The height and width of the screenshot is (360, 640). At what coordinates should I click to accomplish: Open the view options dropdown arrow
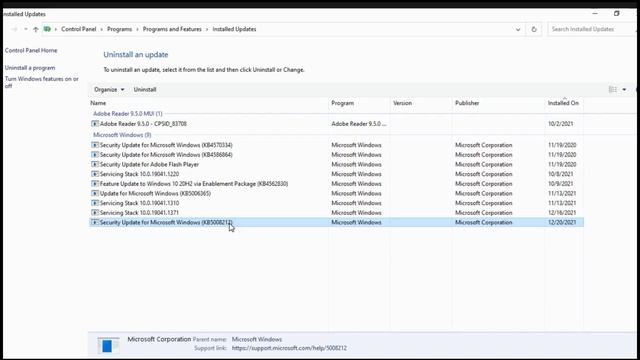click(x=624, y=89)
